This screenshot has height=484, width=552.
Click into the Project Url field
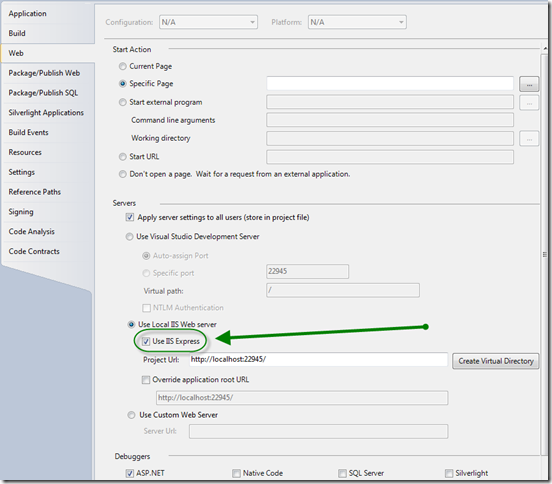(x=319, y=360)
